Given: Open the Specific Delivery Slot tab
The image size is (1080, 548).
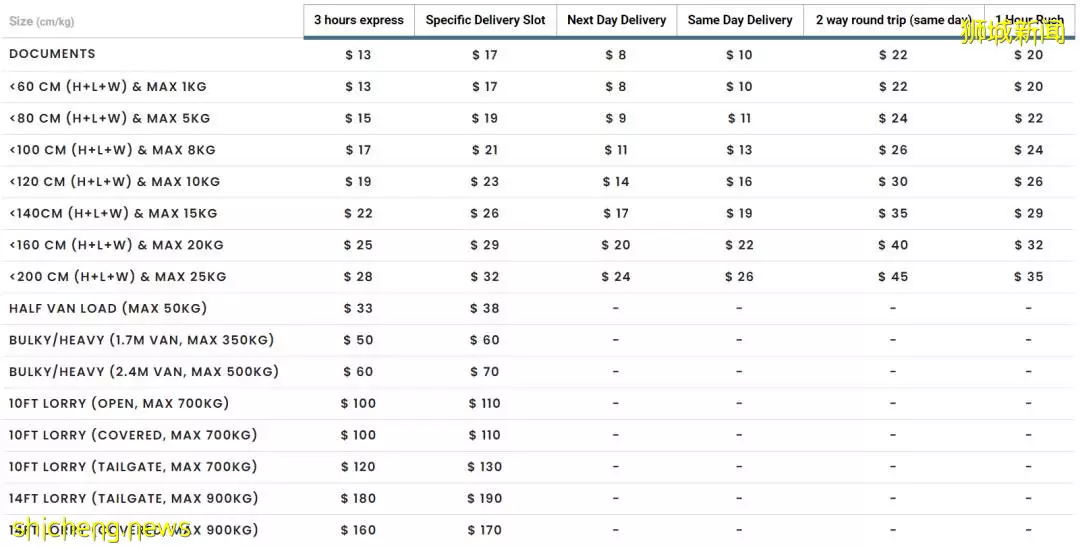Looking at the screenshot, I should pyautogui.click(x=486, y=21).
